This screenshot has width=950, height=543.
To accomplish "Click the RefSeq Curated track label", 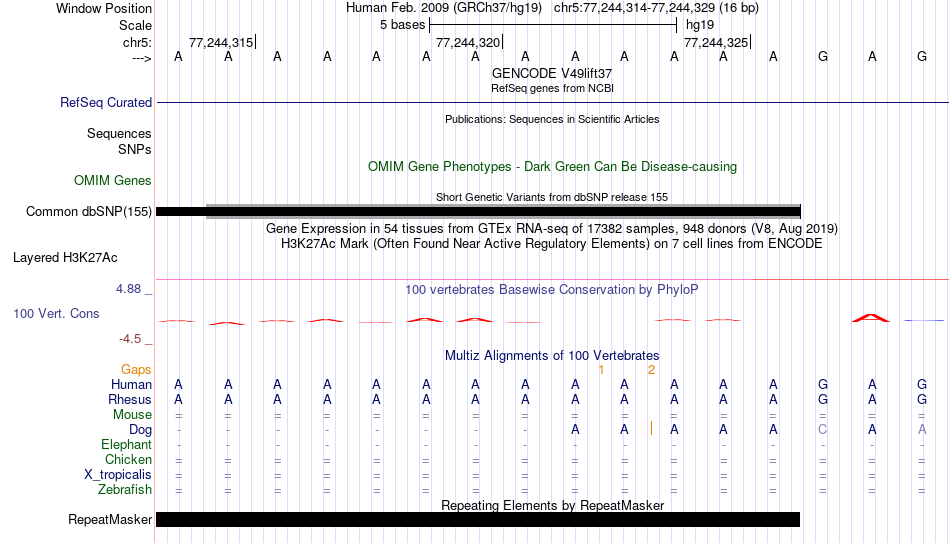I will click(105, 102).
